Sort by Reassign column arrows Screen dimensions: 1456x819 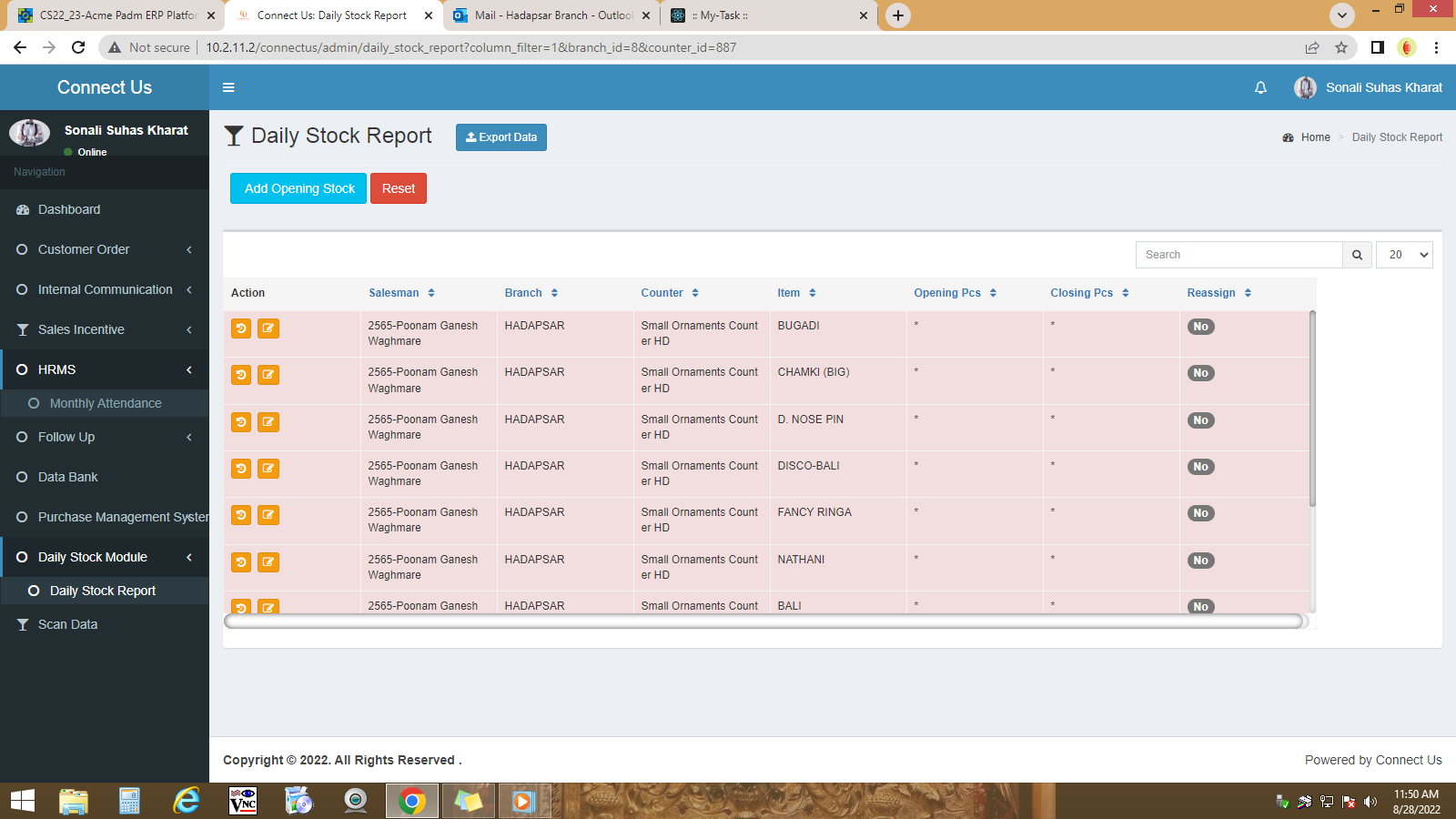[x=1248, y=293]
